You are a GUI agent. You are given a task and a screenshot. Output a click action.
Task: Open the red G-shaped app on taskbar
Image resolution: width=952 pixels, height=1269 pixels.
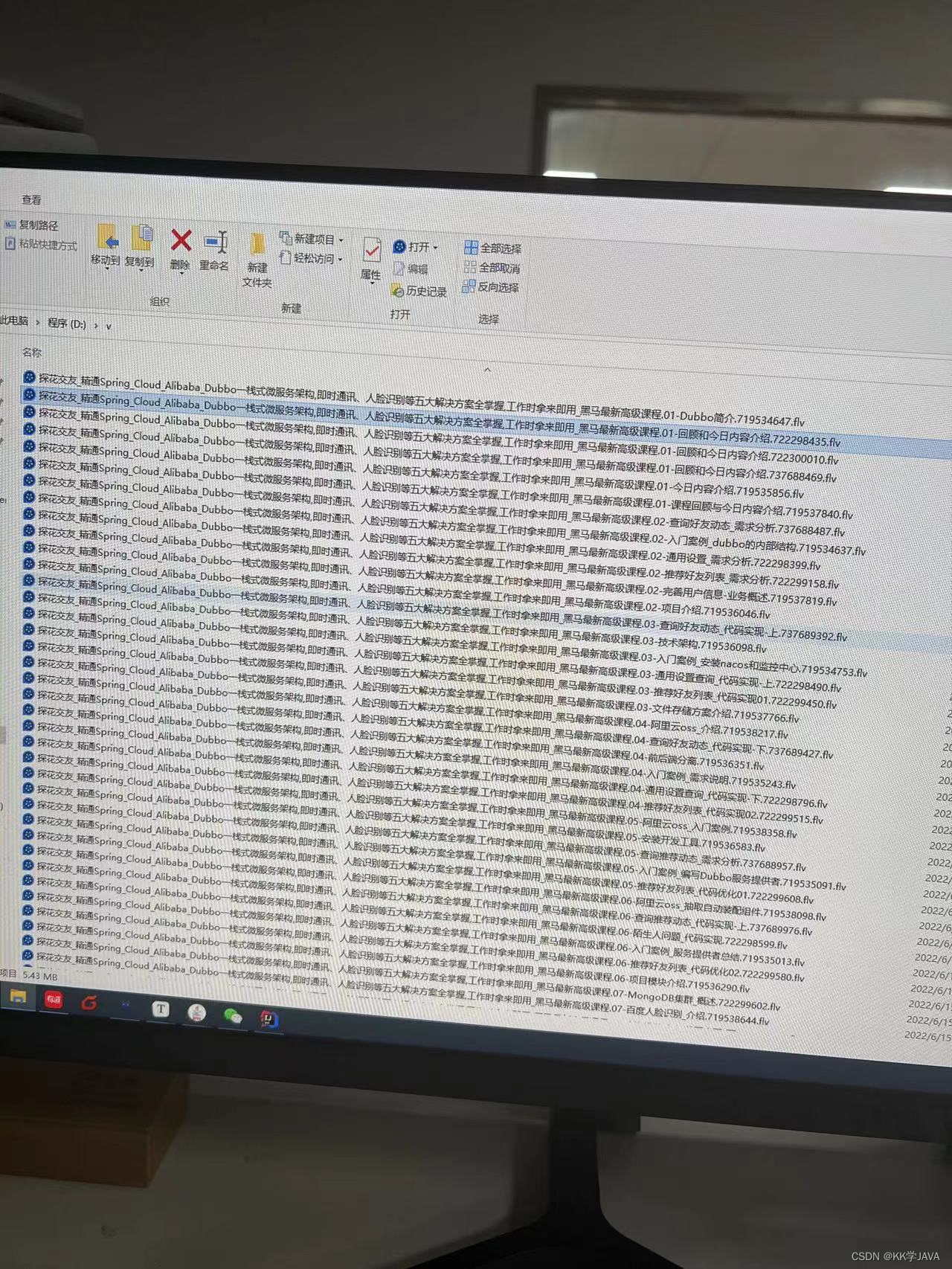89,1003
